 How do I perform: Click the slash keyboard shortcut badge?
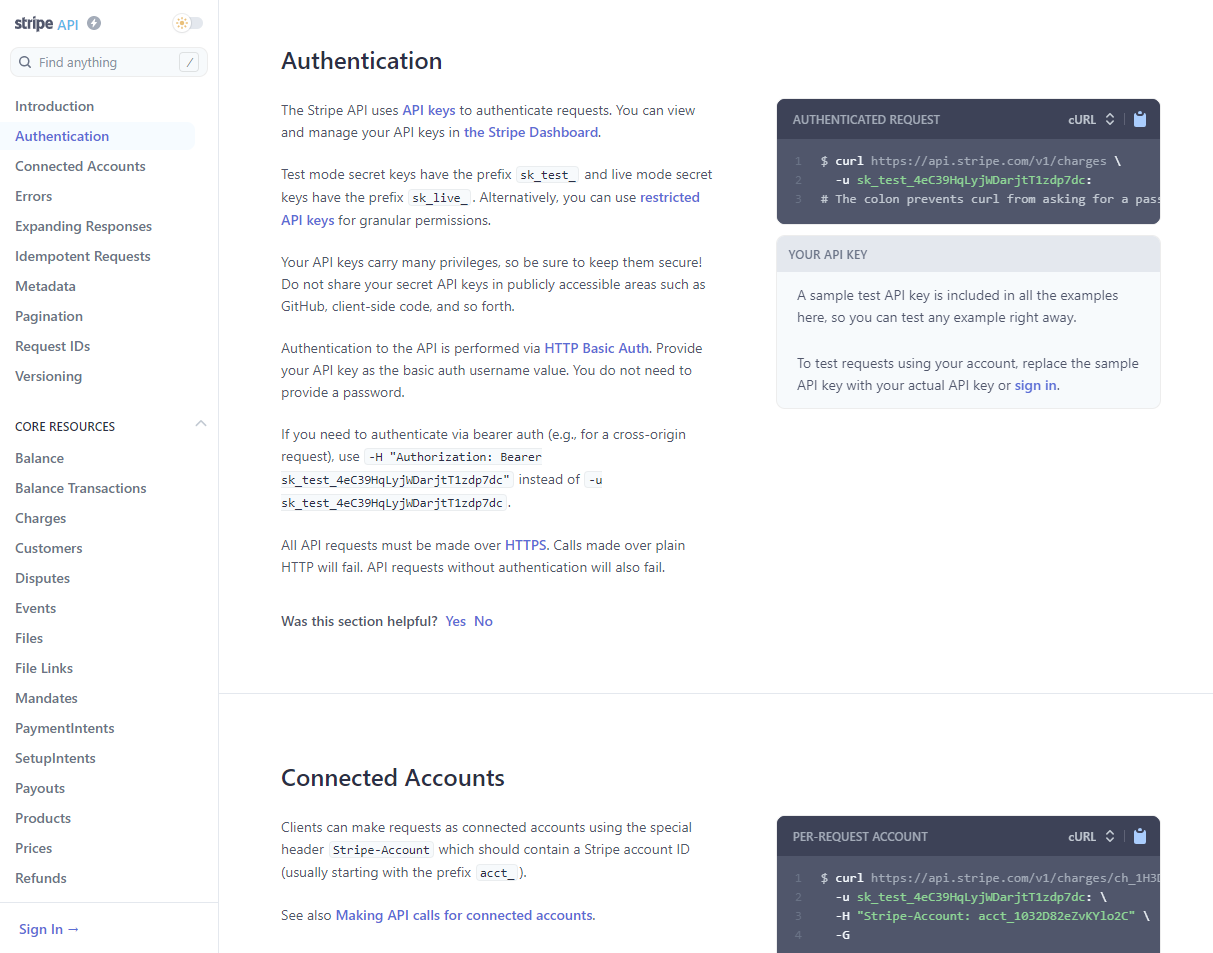[188, 62]
